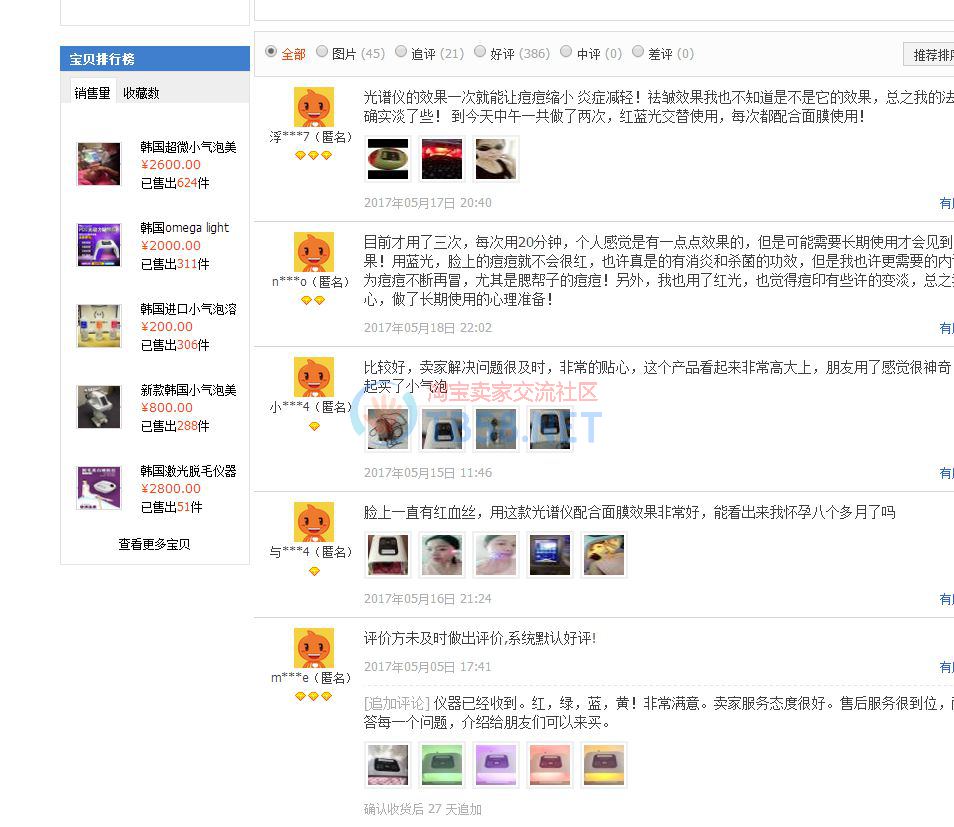Select the 全部 reviews radio button
Screen dimensions: 954x827
(x=271, y=52)
